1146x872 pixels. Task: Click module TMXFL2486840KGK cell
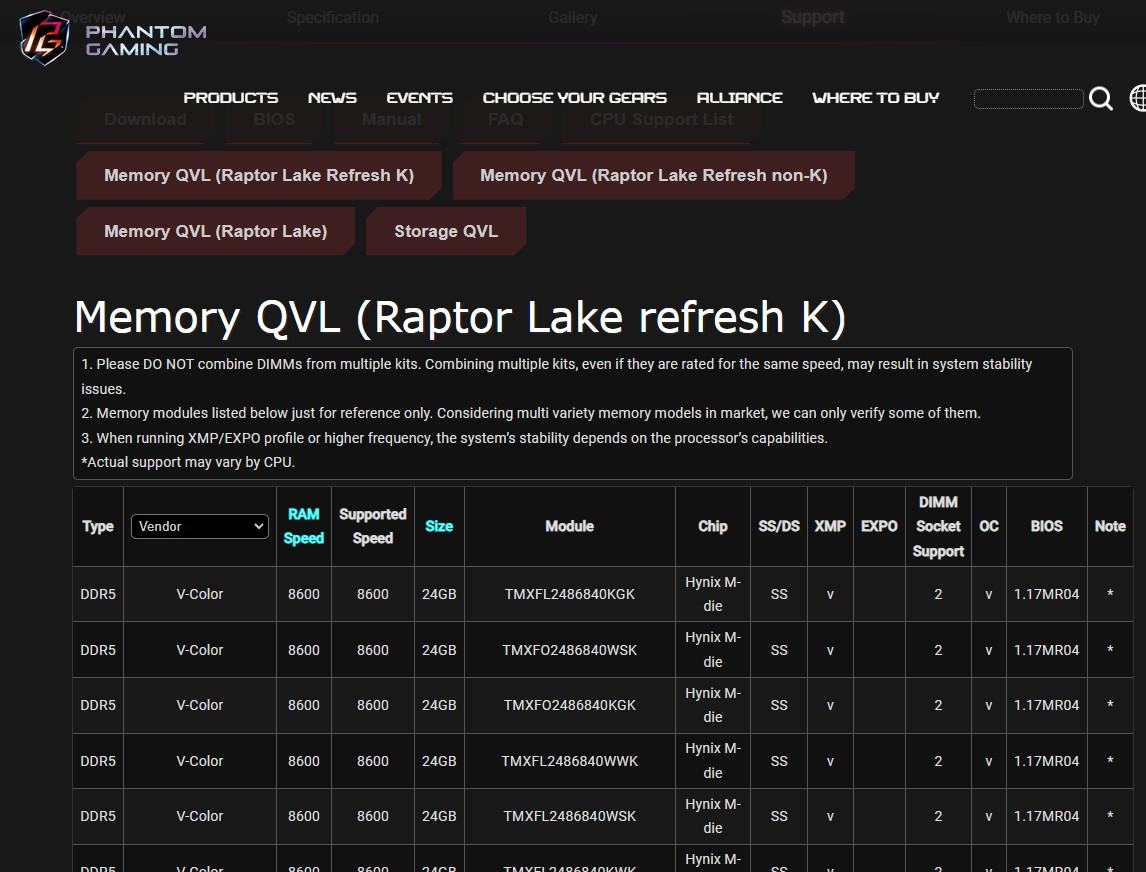point(569,594)
